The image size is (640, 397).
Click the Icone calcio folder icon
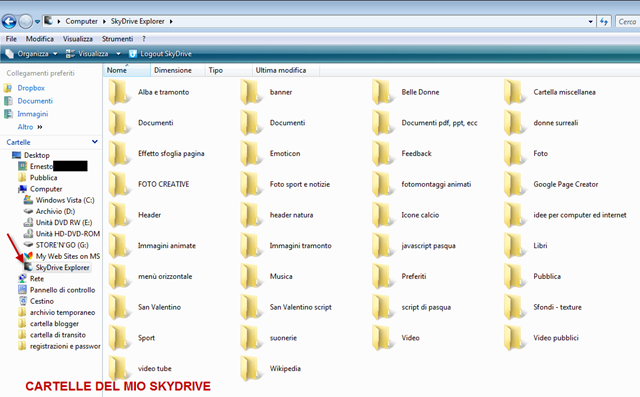click(382, 215)
